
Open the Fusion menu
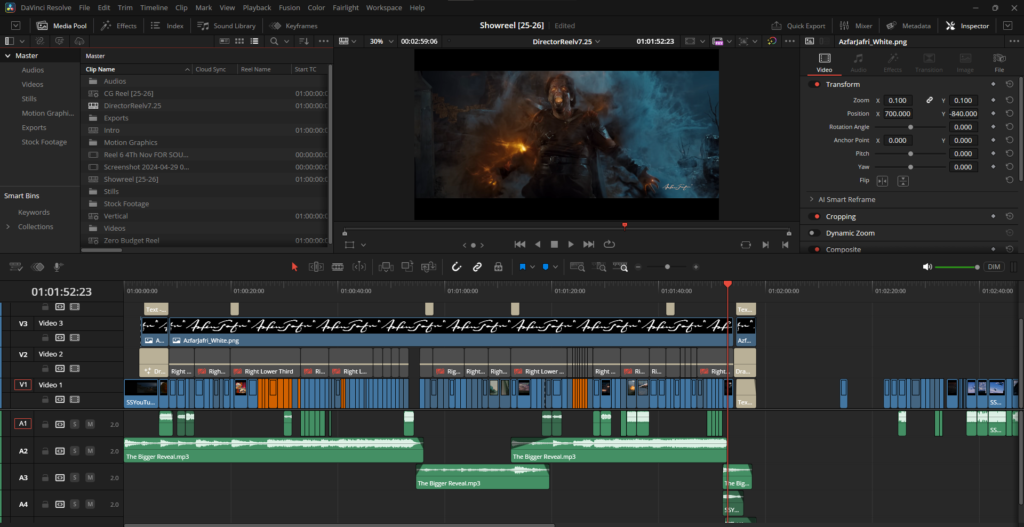(x=290, y=7)
